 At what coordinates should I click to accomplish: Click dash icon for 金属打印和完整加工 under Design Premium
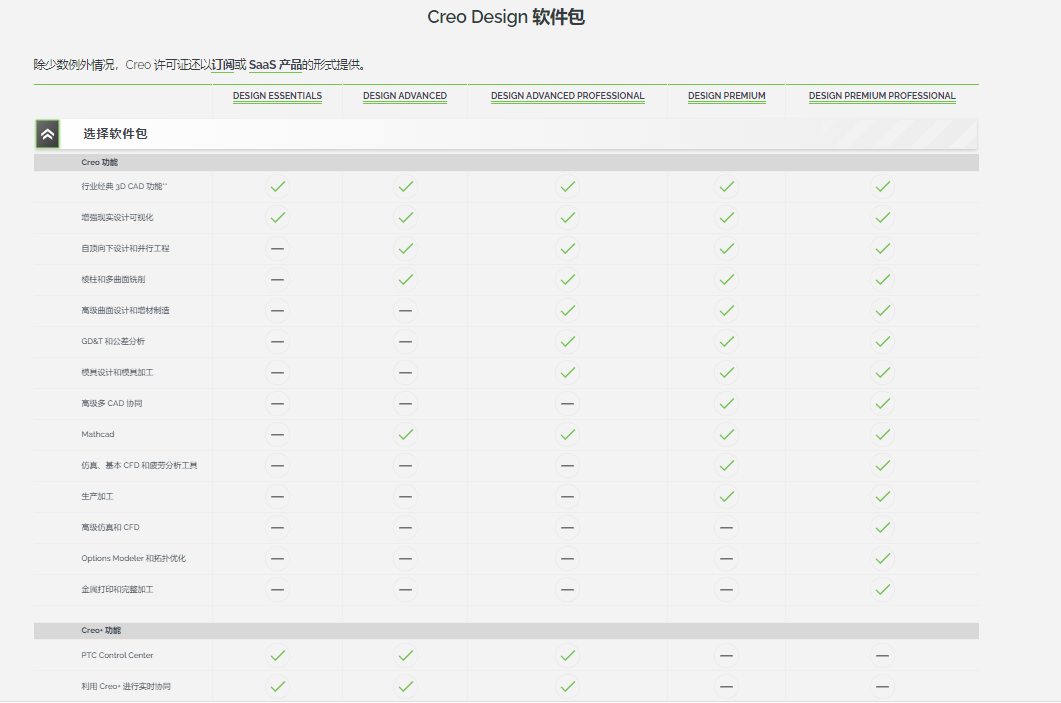pos(727,590)
